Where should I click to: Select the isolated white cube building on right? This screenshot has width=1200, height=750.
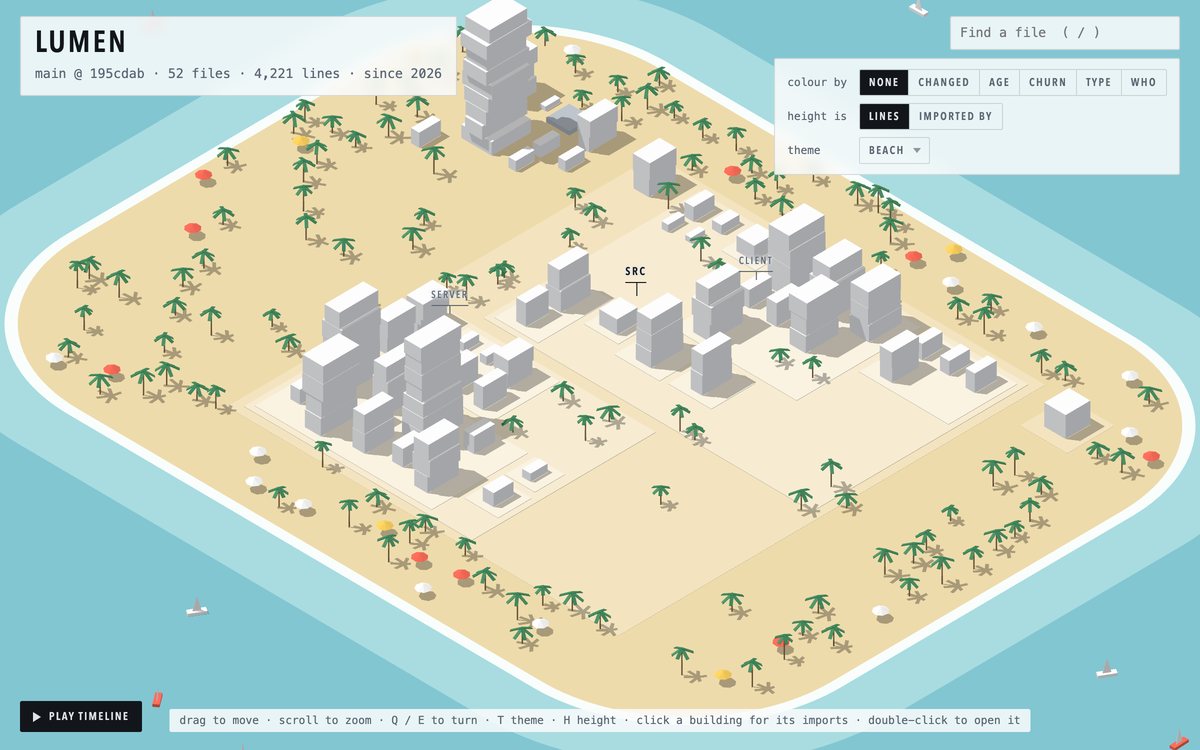pyautogui.click(x=1067, y=413)
